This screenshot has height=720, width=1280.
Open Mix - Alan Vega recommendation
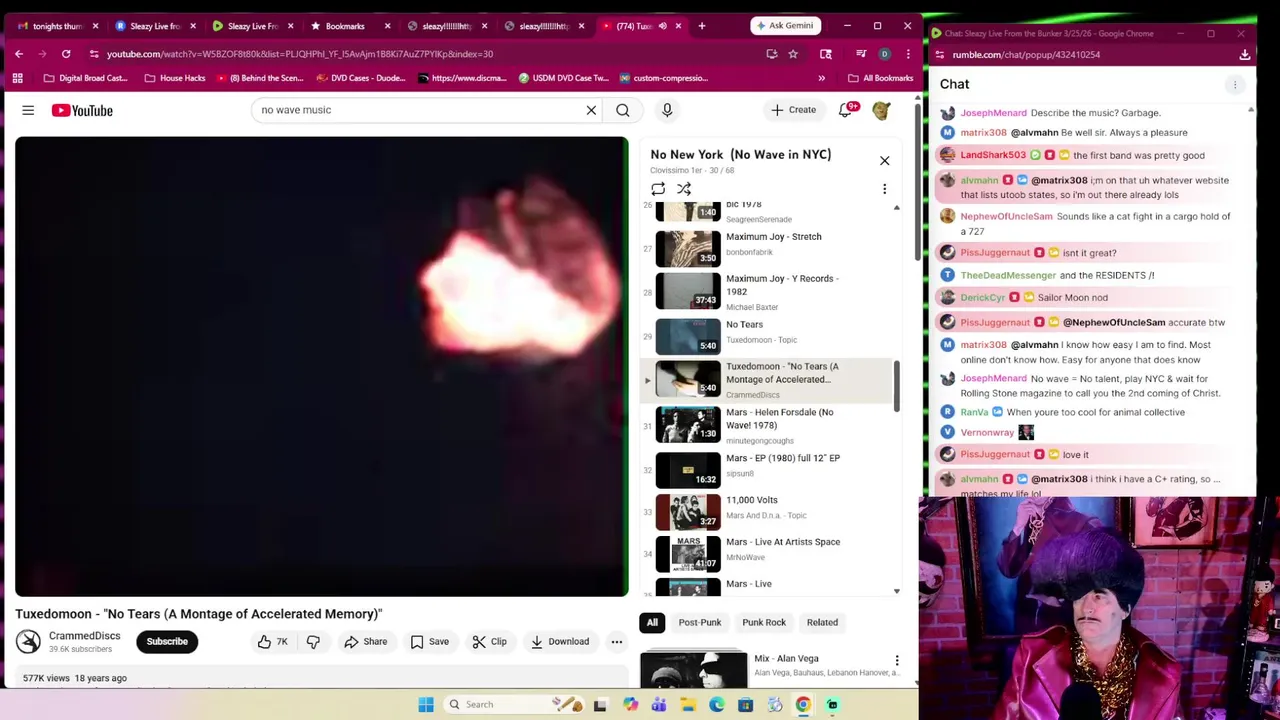[x=770, y=668]
